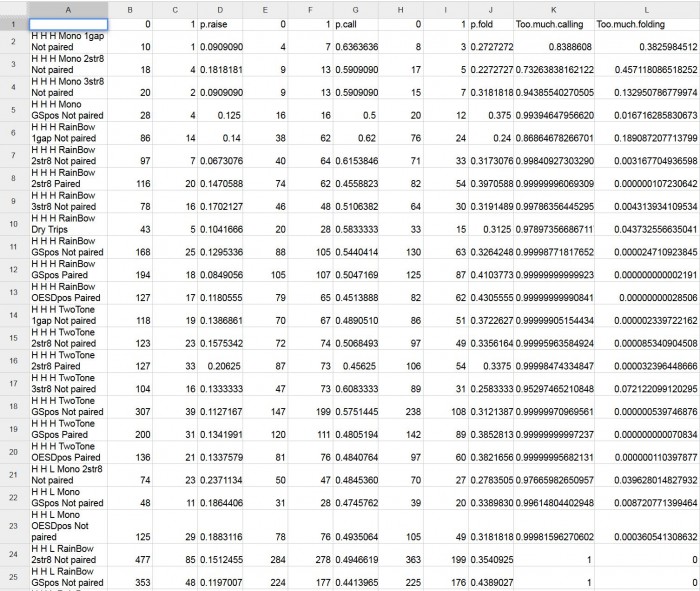Image resolution: width=700 pixels, height=591 pixels.
Task: Select cell 'H H H RainBow 1gap Not paired'
Action: pos(68,133)
